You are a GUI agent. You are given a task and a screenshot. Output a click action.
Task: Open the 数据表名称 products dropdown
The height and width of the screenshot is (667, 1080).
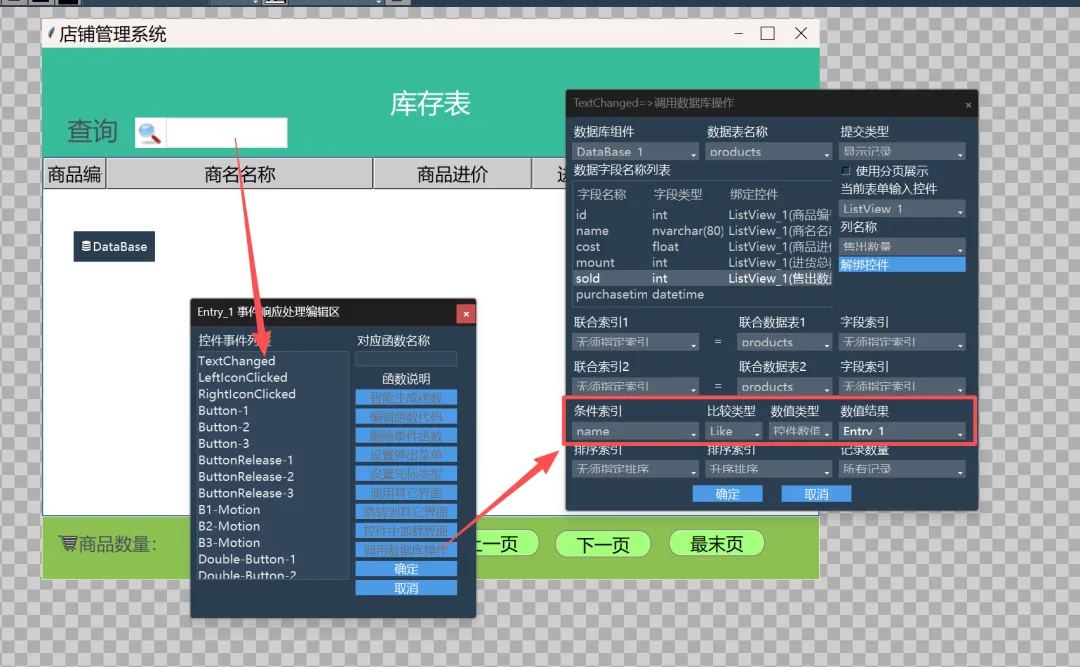pyautogui.click(x=769, y=152)
